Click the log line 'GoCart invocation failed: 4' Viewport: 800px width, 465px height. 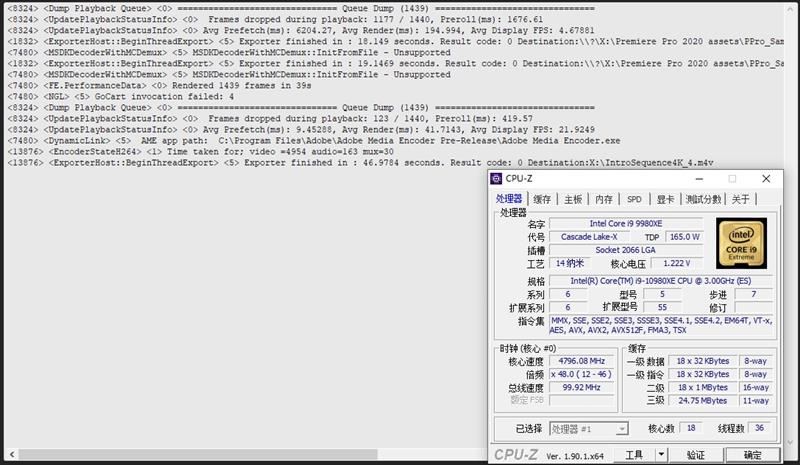120,96
